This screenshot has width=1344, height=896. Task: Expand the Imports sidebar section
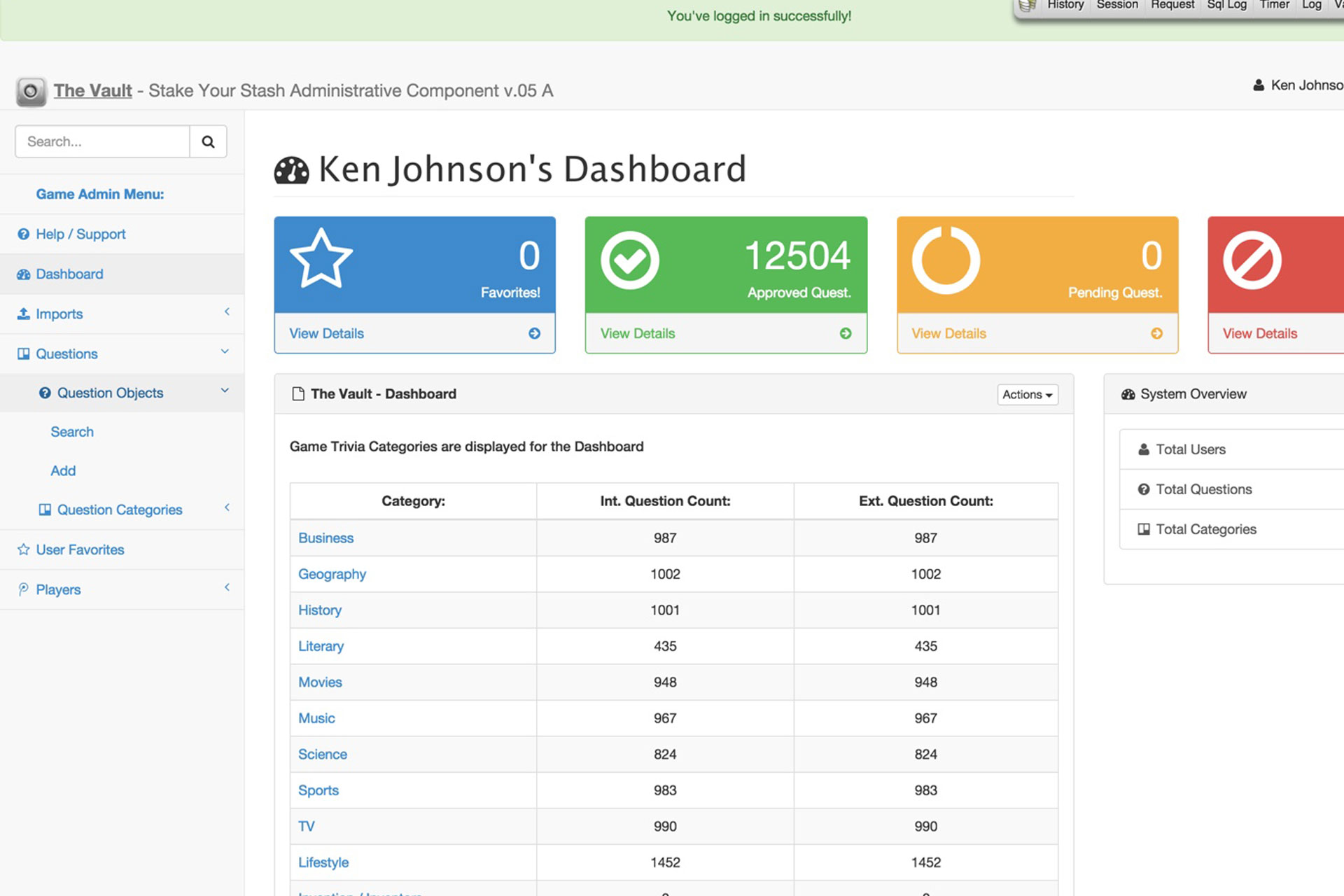point(226,313)
